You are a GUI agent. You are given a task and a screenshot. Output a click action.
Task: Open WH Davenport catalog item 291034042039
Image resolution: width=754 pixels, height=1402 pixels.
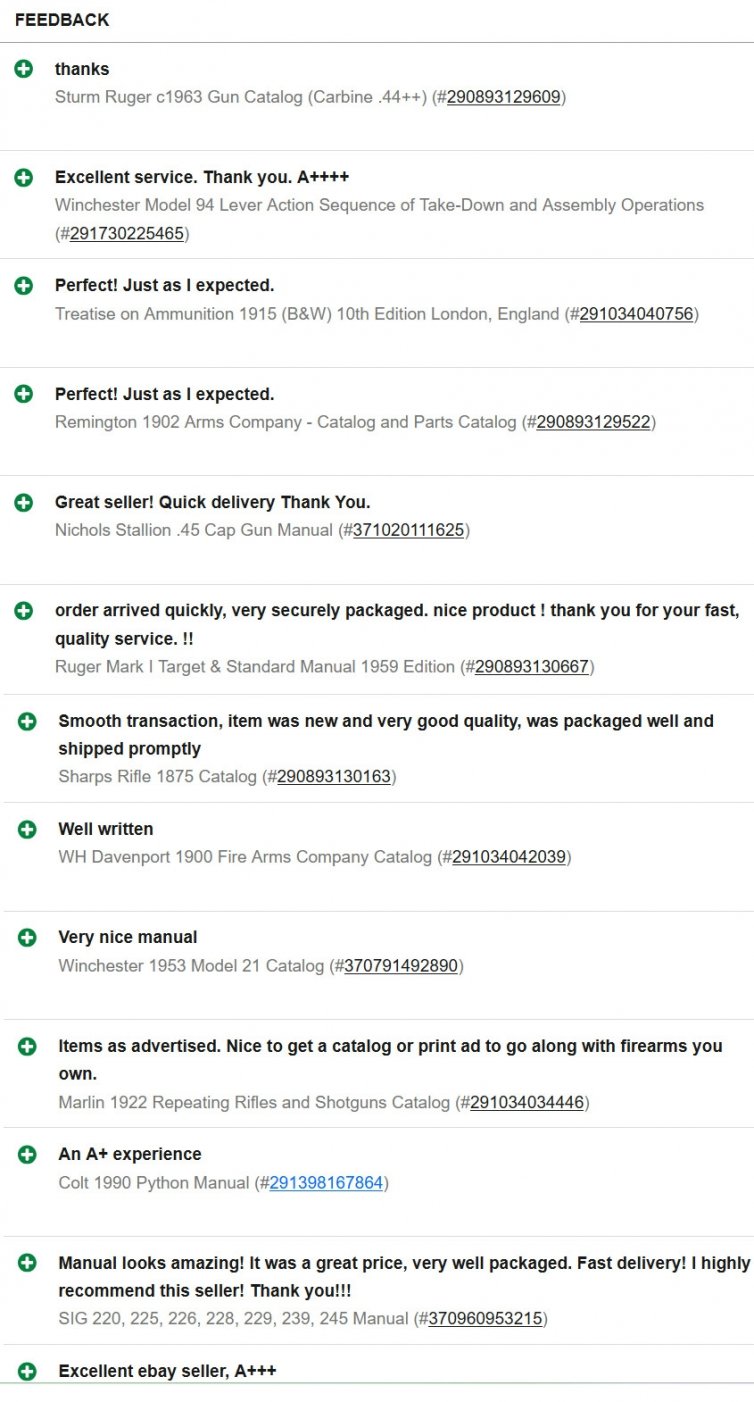coord(509,857)
